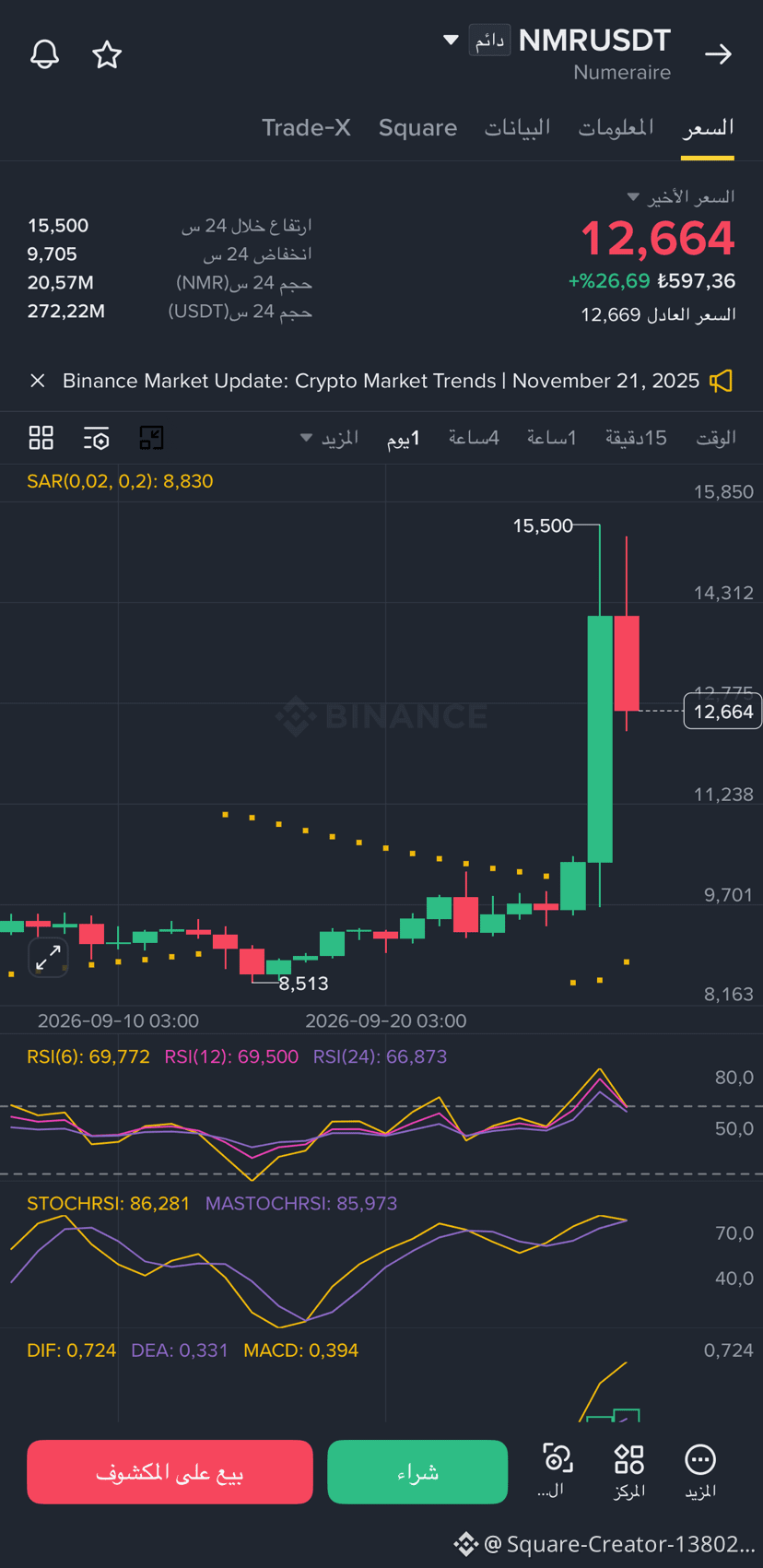Open the bottom المزيد more options icon
The width and height of the screenshot is (763, 1568).
700,1471
